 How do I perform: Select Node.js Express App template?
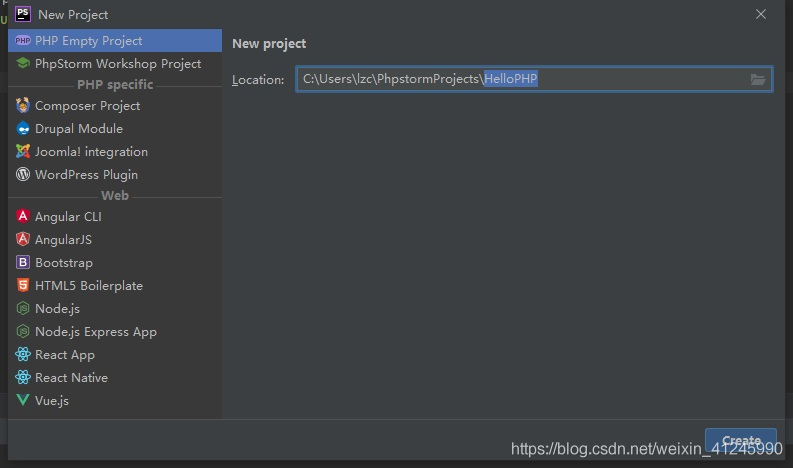(x=95, y=332)
